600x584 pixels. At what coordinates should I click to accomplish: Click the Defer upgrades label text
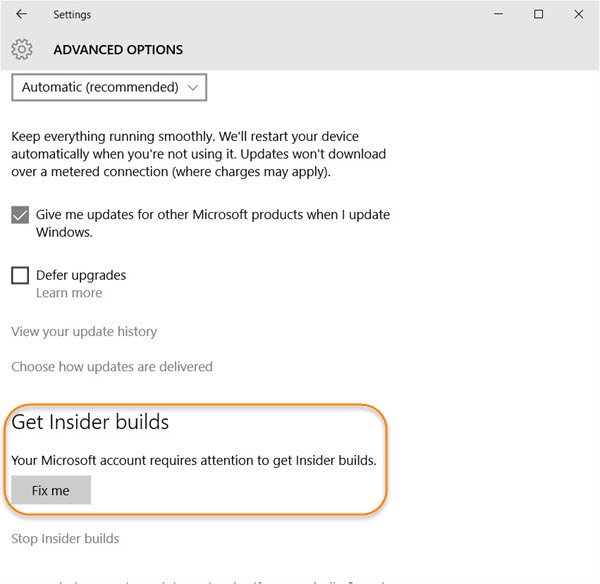(81, 275)
